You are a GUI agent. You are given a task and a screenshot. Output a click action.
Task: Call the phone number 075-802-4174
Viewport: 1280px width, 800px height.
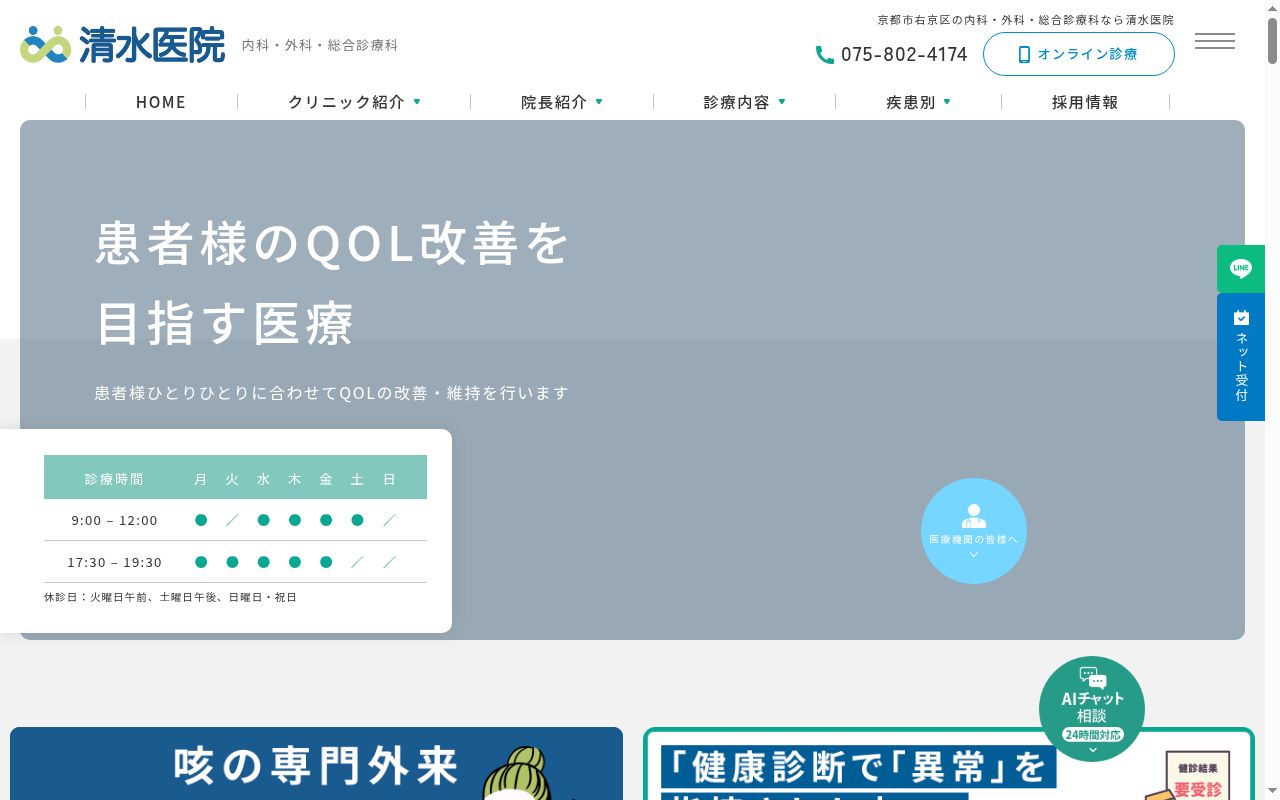tap(904, 55)
